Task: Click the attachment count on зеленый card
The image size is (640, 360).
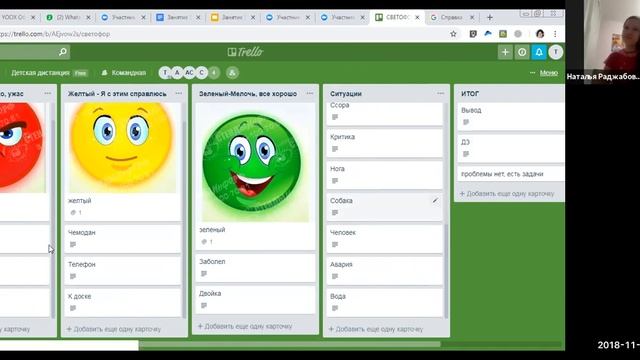Action: (207, 242)
